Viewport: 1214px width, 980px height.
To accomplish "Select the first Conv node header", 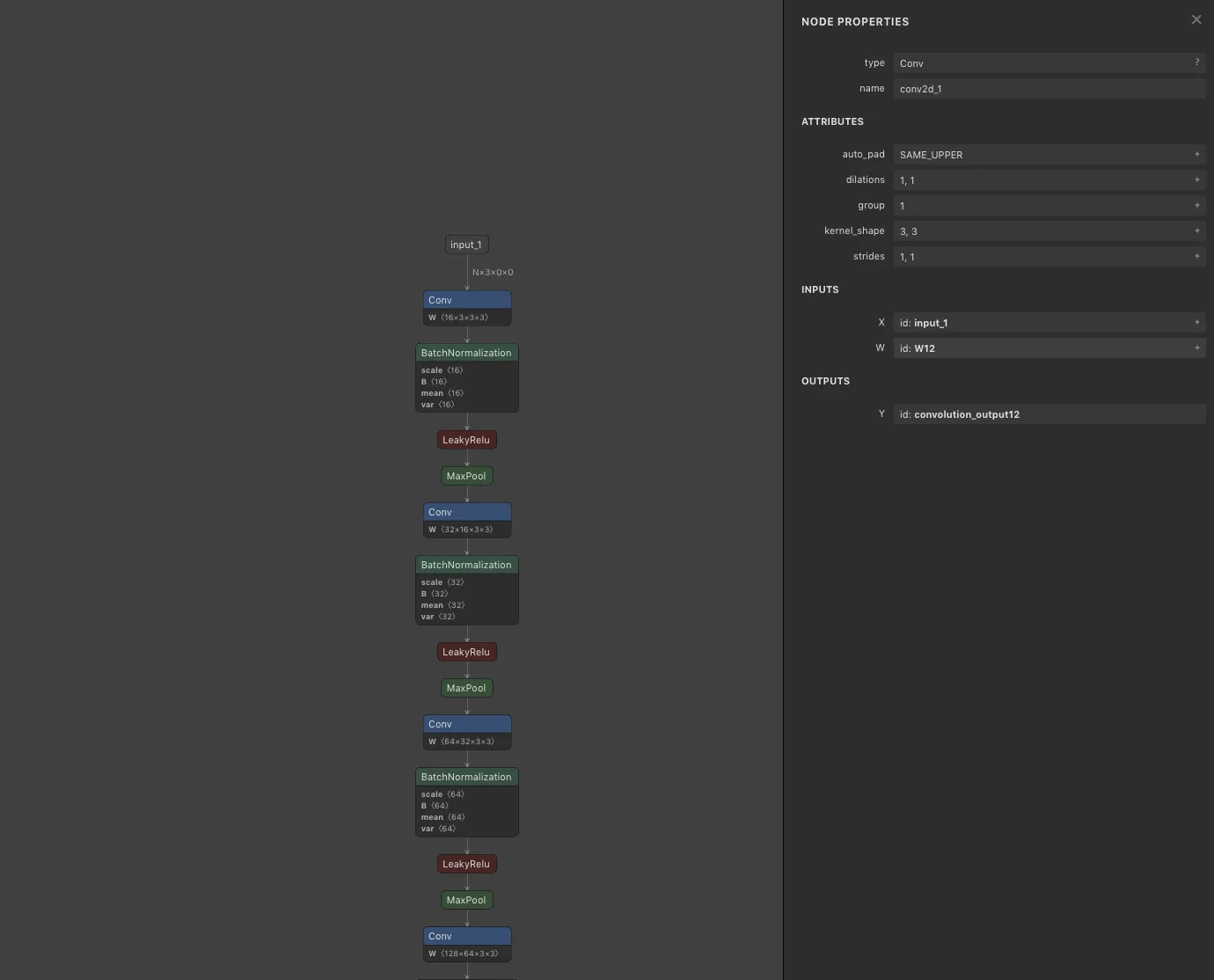I will [x=467, y=300].
